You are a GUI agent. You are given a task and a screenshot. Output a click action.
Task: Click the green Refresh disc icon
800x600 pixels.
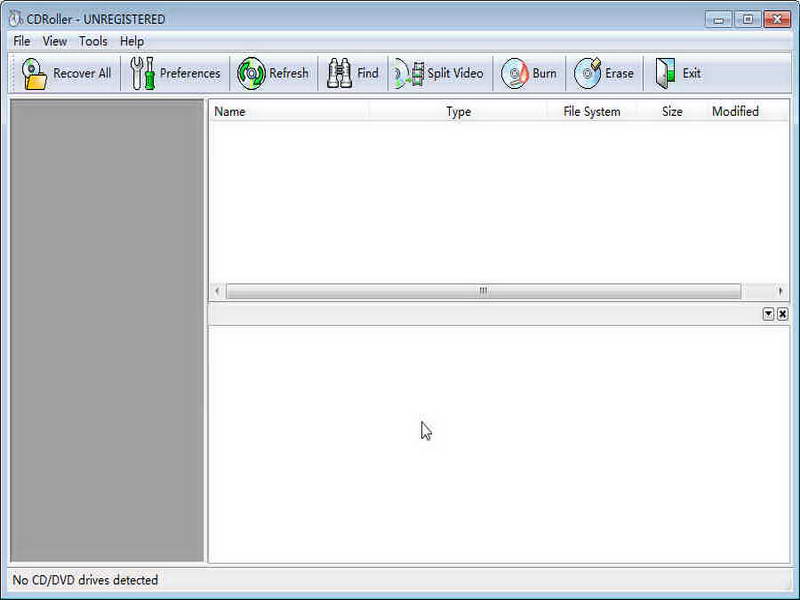point(252,73)
